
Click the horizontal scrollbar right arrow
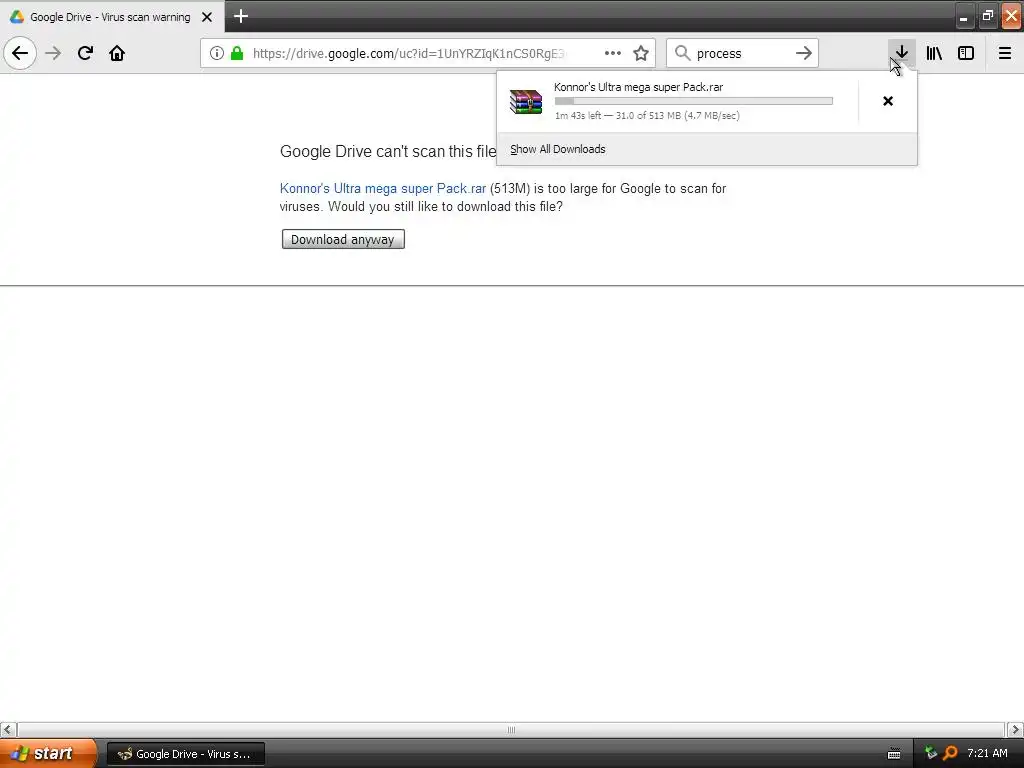1015,729
